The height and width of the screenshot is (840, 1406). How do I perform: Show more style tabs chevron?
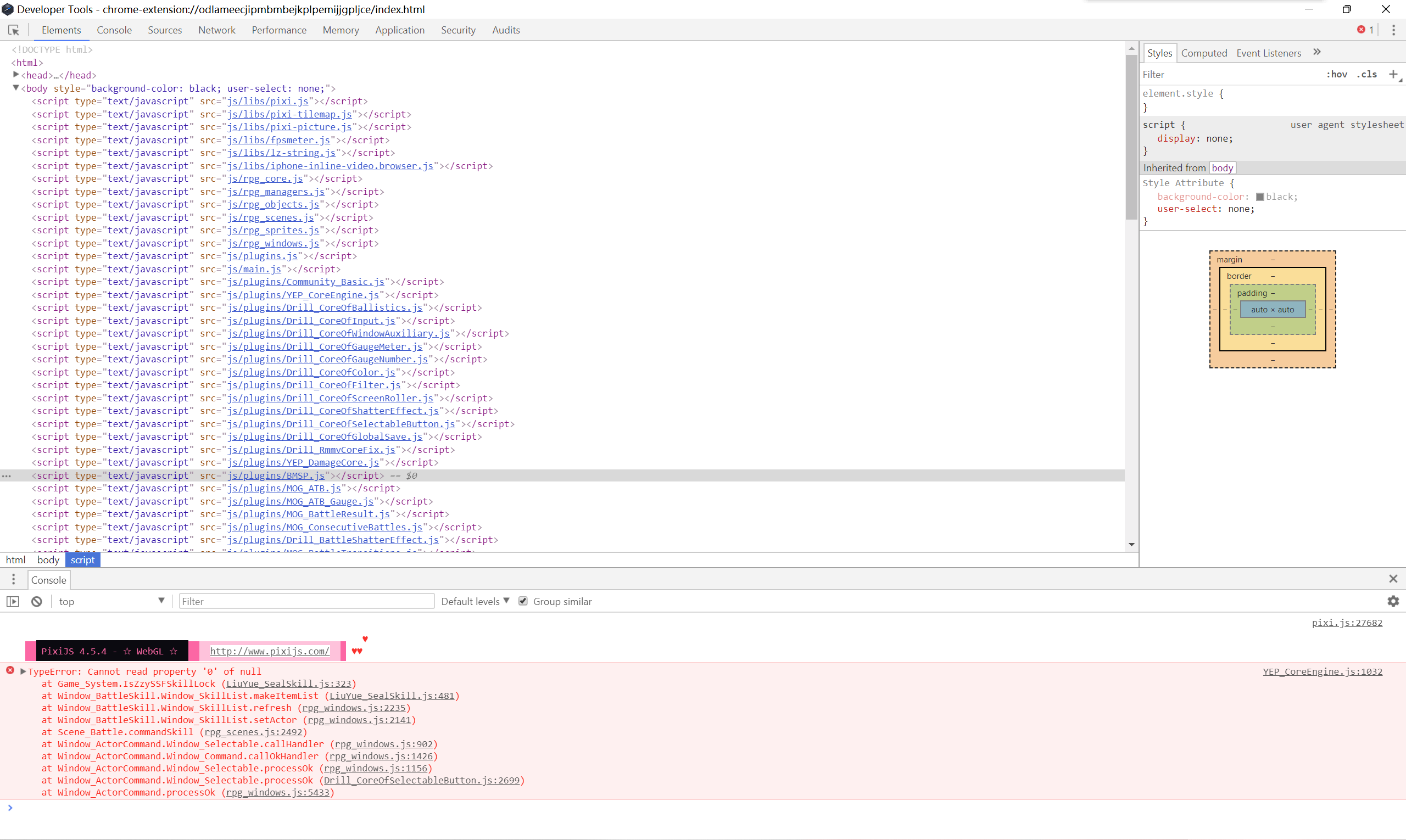pos(1317,52)
